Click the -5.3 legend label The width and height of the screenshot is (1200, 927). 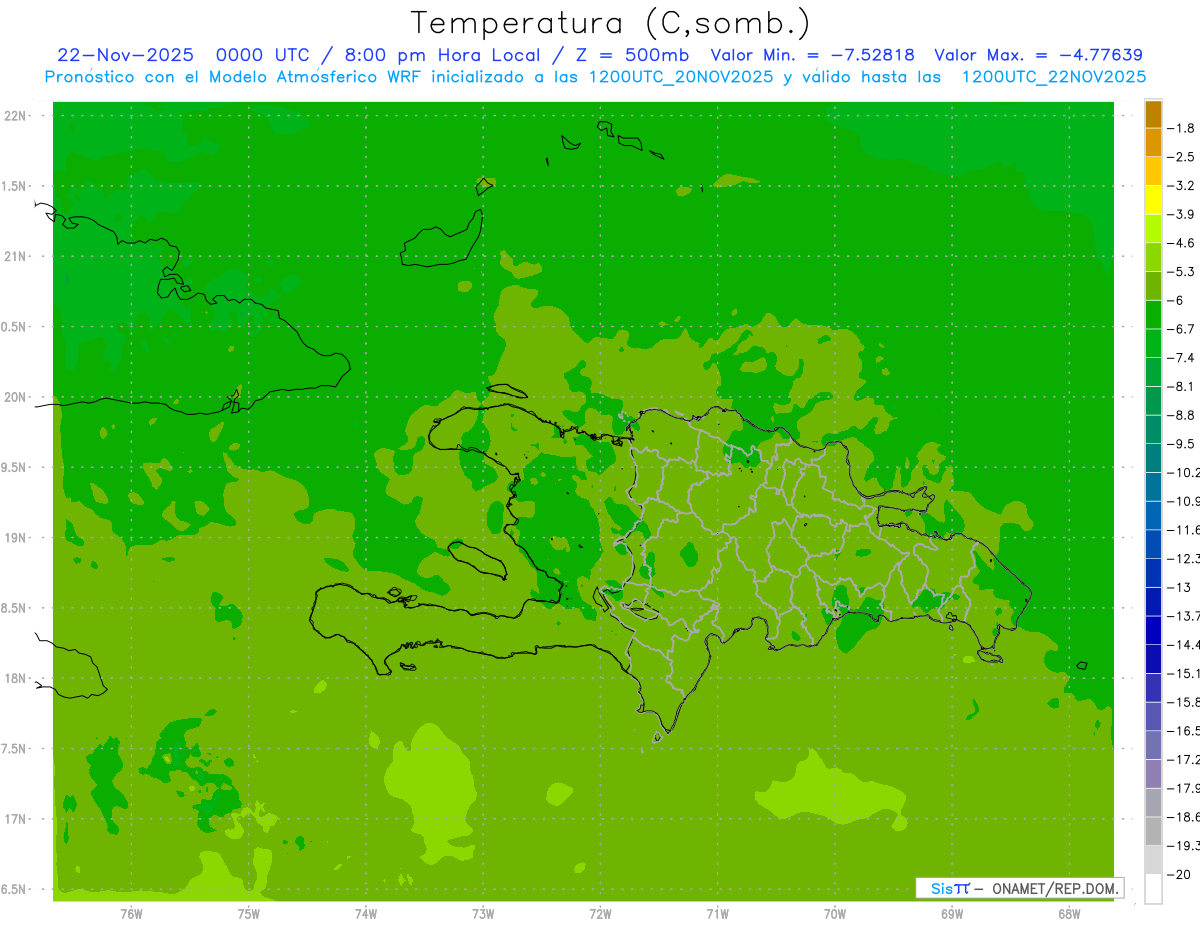[1180, 272]
